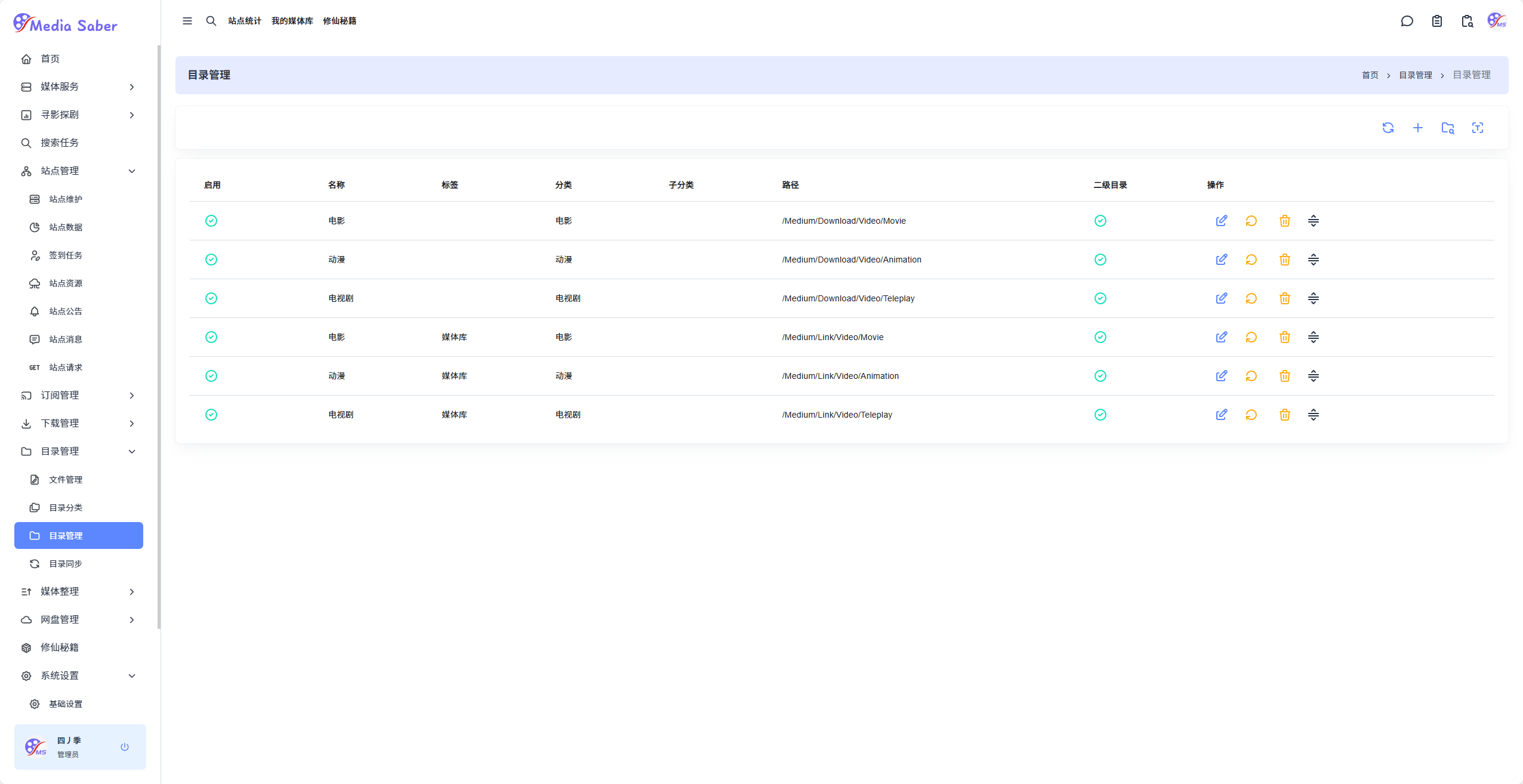Click the power logout icon beside username
The image size is (1523, 784).
(x=125, y=746)
